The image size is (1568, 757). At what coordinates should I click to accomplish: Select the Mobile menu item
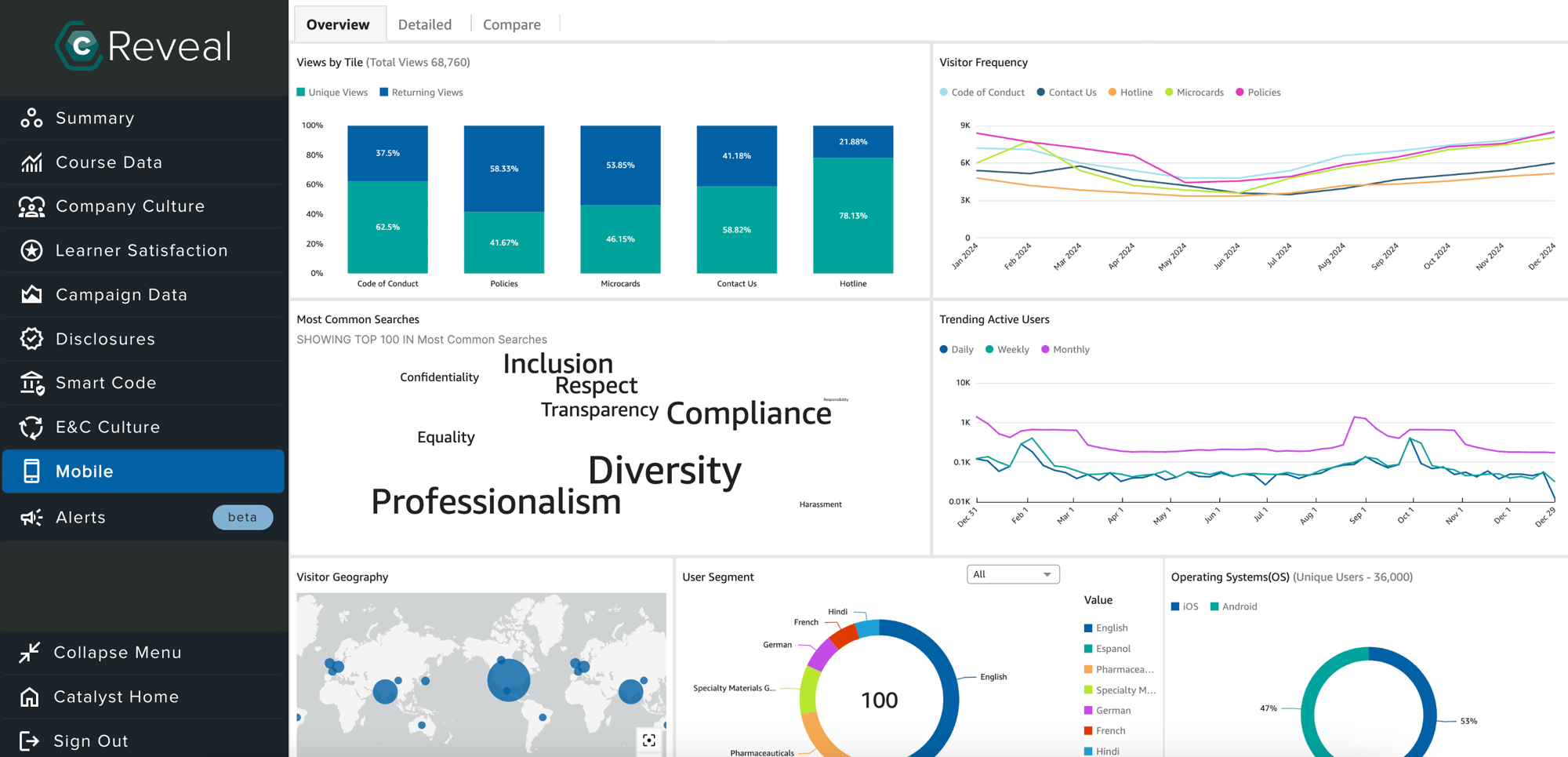pyautogui.click(x=143, y=471)
